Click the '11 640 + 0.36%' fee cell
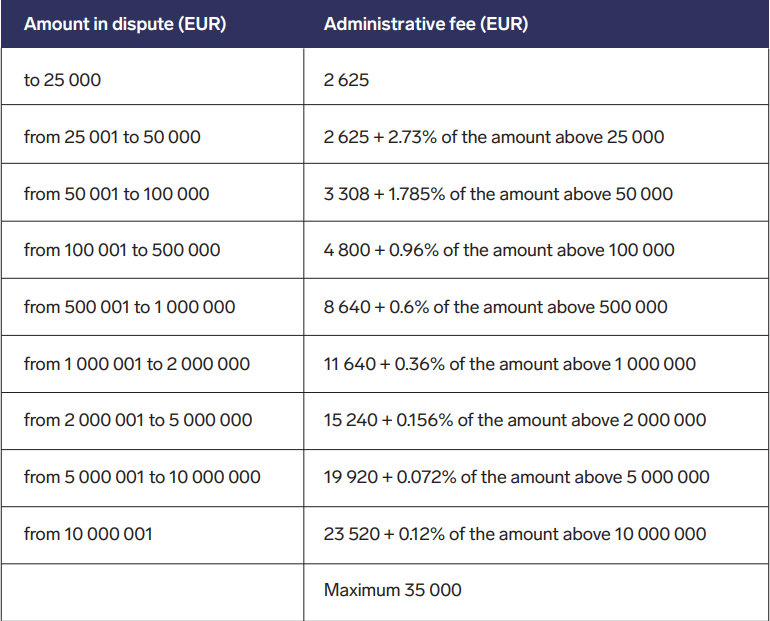 coord(536,364)
